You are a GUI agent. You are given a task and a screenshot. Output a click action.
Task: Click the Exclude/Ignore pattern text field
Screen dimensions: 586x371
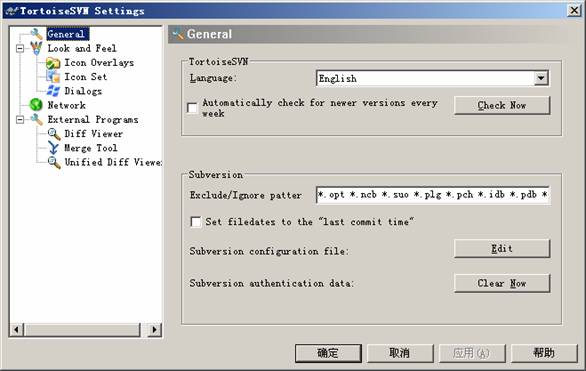click(432, 195)
